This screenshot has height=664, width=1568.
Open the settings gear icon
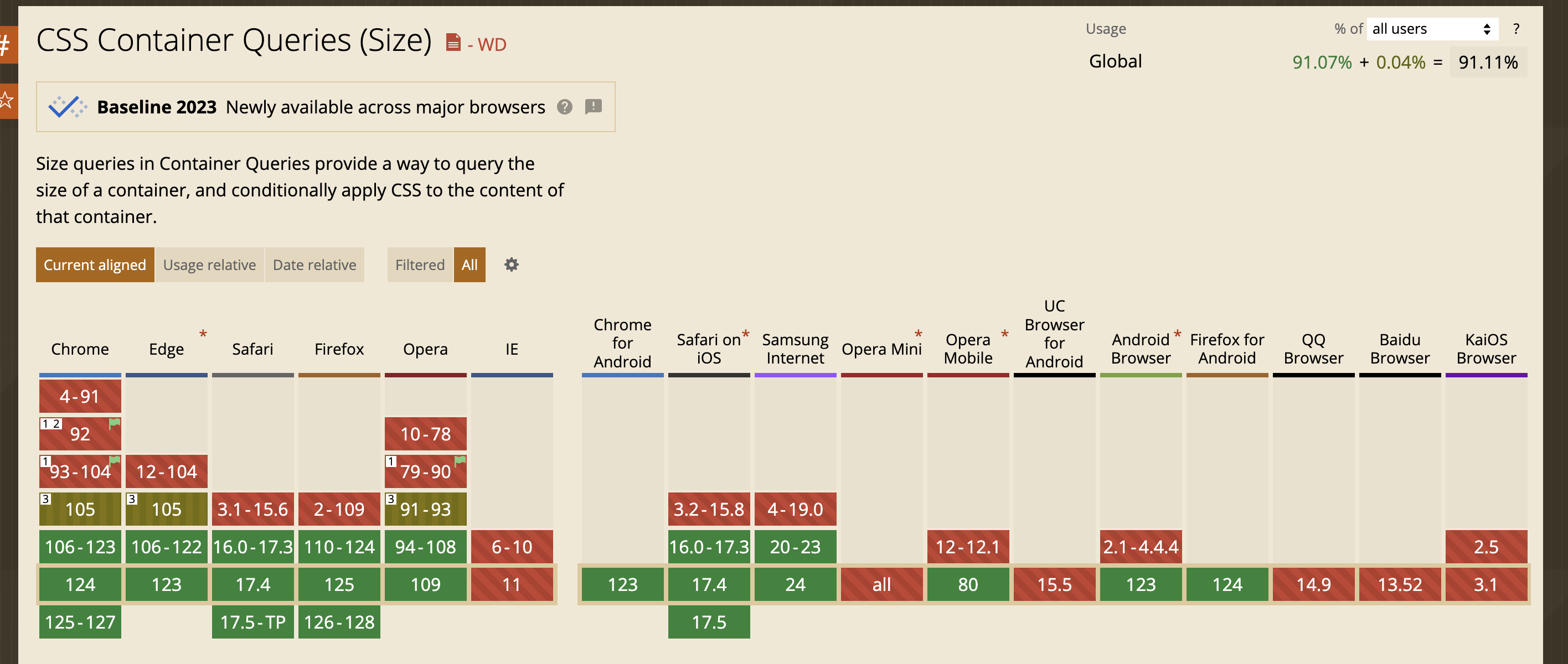511,264
